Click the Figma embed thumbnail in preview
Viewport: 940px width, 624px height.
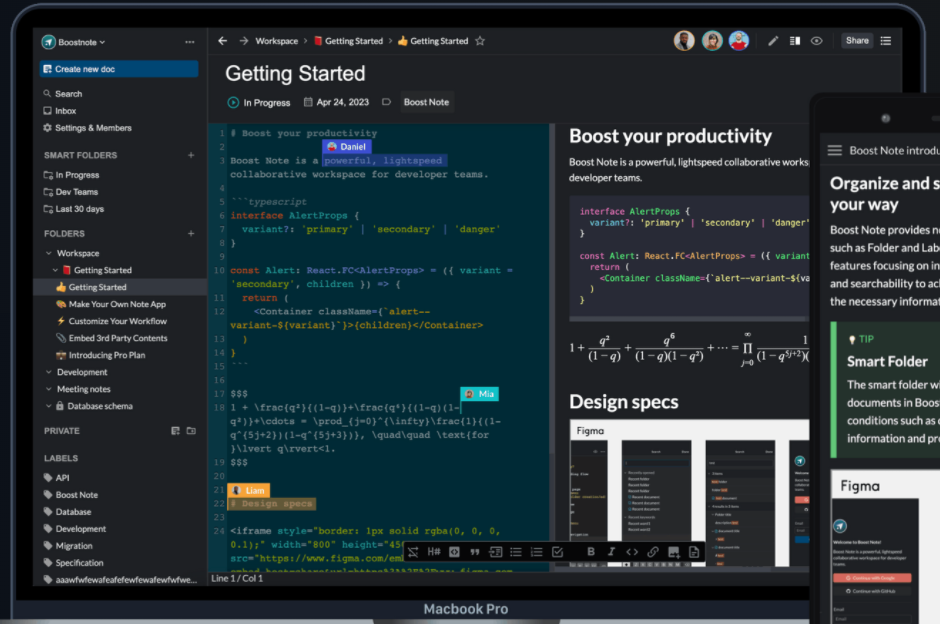pyautogui.click(x=689, y=493)
